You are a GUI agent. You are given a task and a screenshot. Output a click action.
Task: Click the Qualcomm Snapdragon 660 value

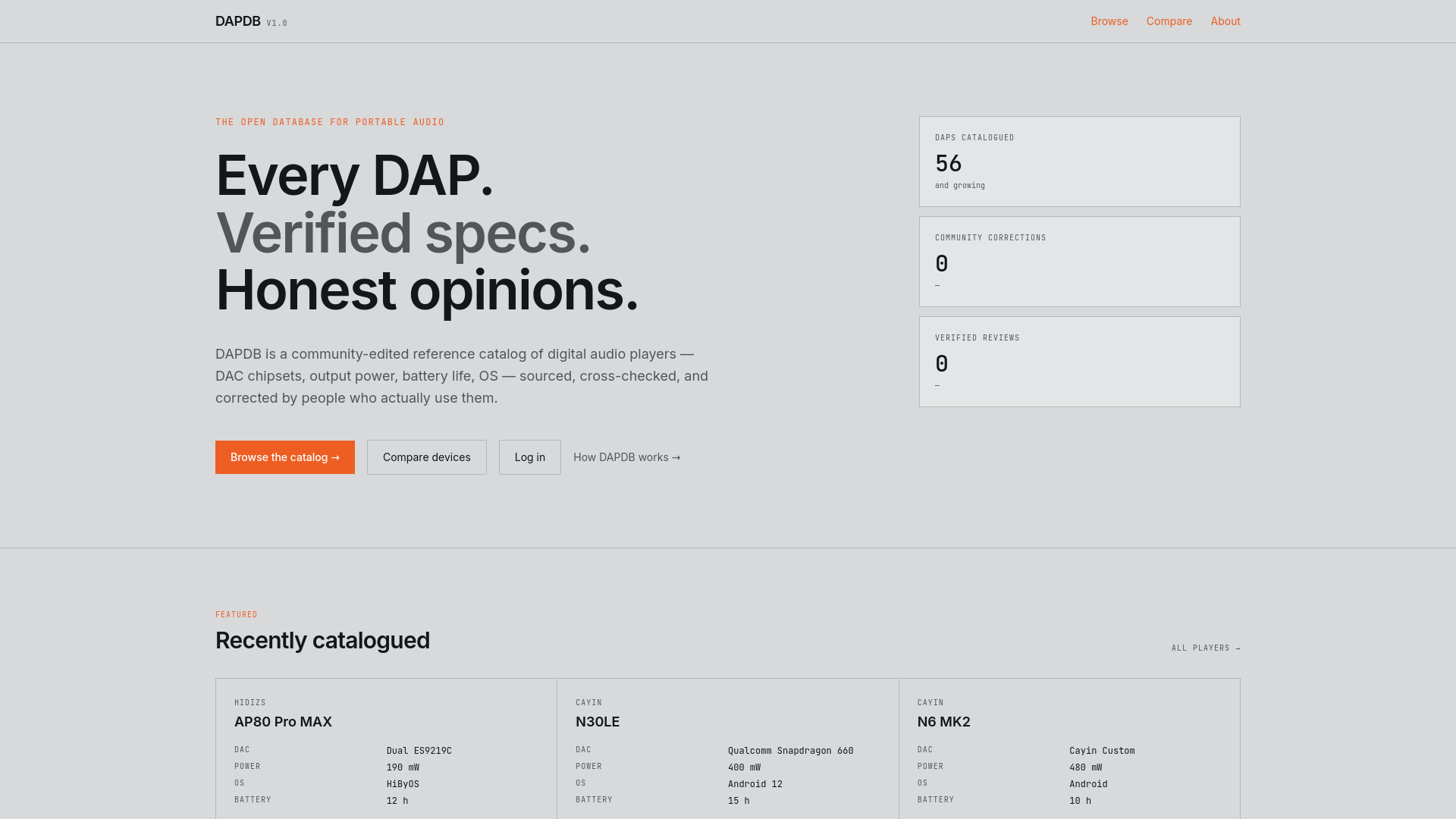[791, 751]
